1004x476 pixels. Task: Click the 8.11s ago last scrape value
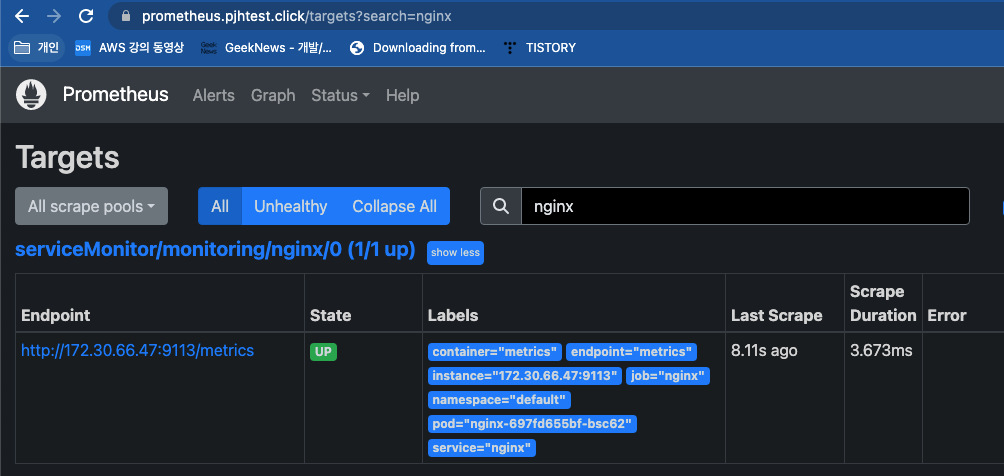765,351
